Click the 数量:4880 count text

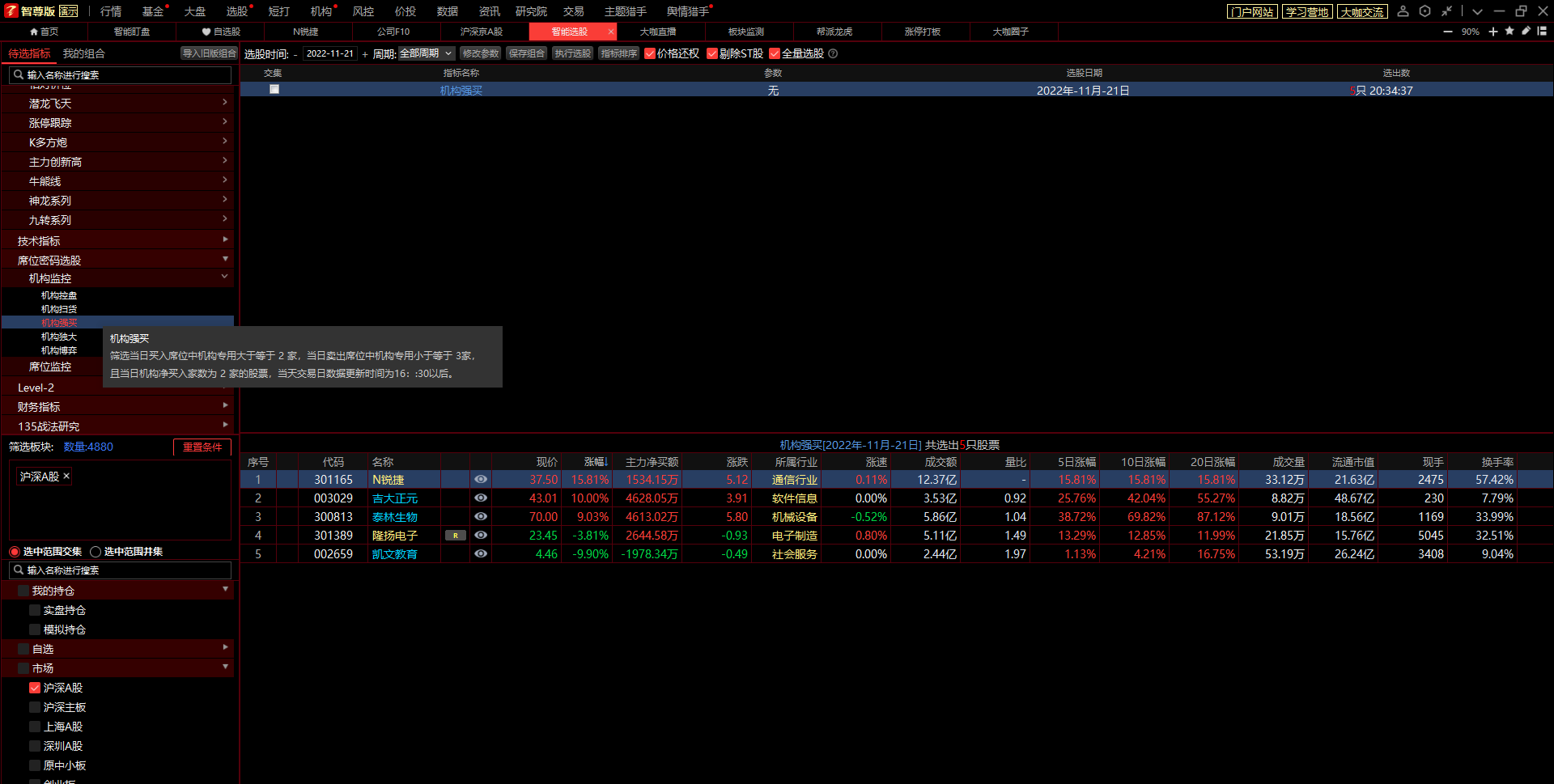click(88, 447)
